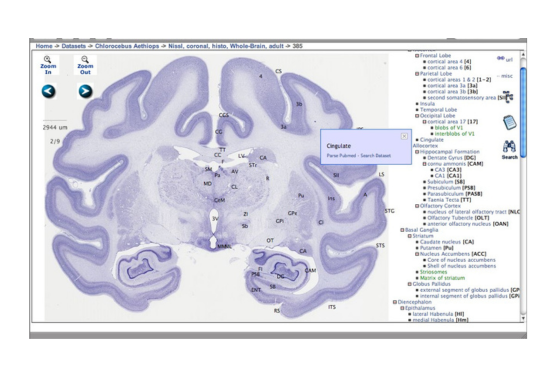Collapse the Nucleus Accumbens node
Image resolution: width=556 pixels, height=380 pixels.
coord(417,254)
